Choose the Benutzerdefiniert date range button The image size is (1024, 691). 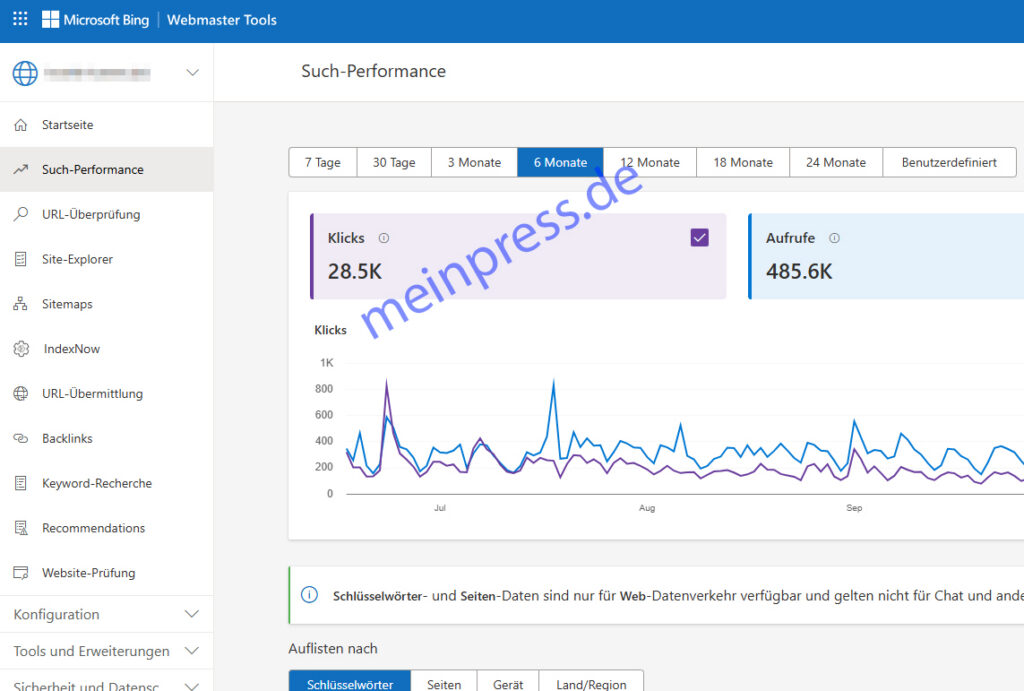click(949, 163)
